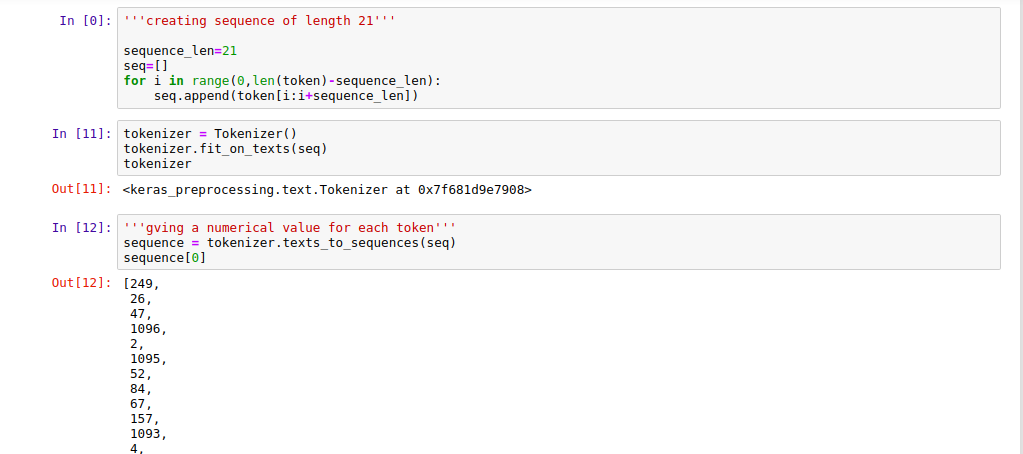Click the Out[11] output prompt

tap(82, 189)
